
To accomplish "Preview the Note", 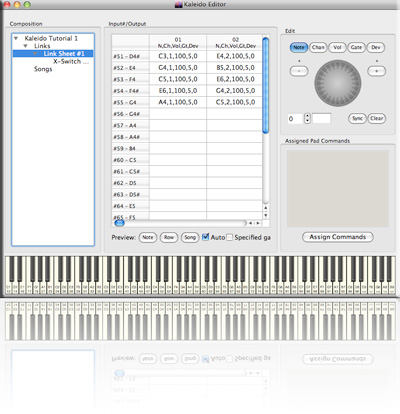I will click(x=148, y=237).
